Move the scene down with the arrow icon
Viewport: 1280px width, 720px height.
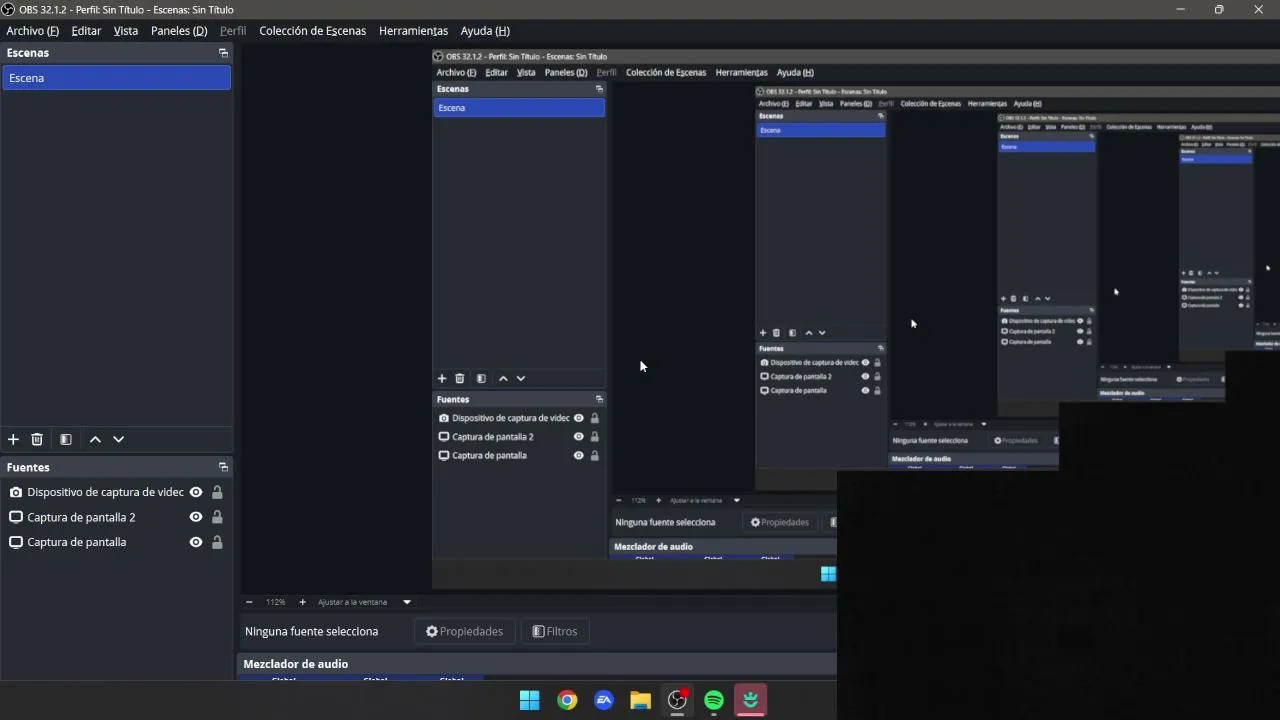click(x=118, y=439)
